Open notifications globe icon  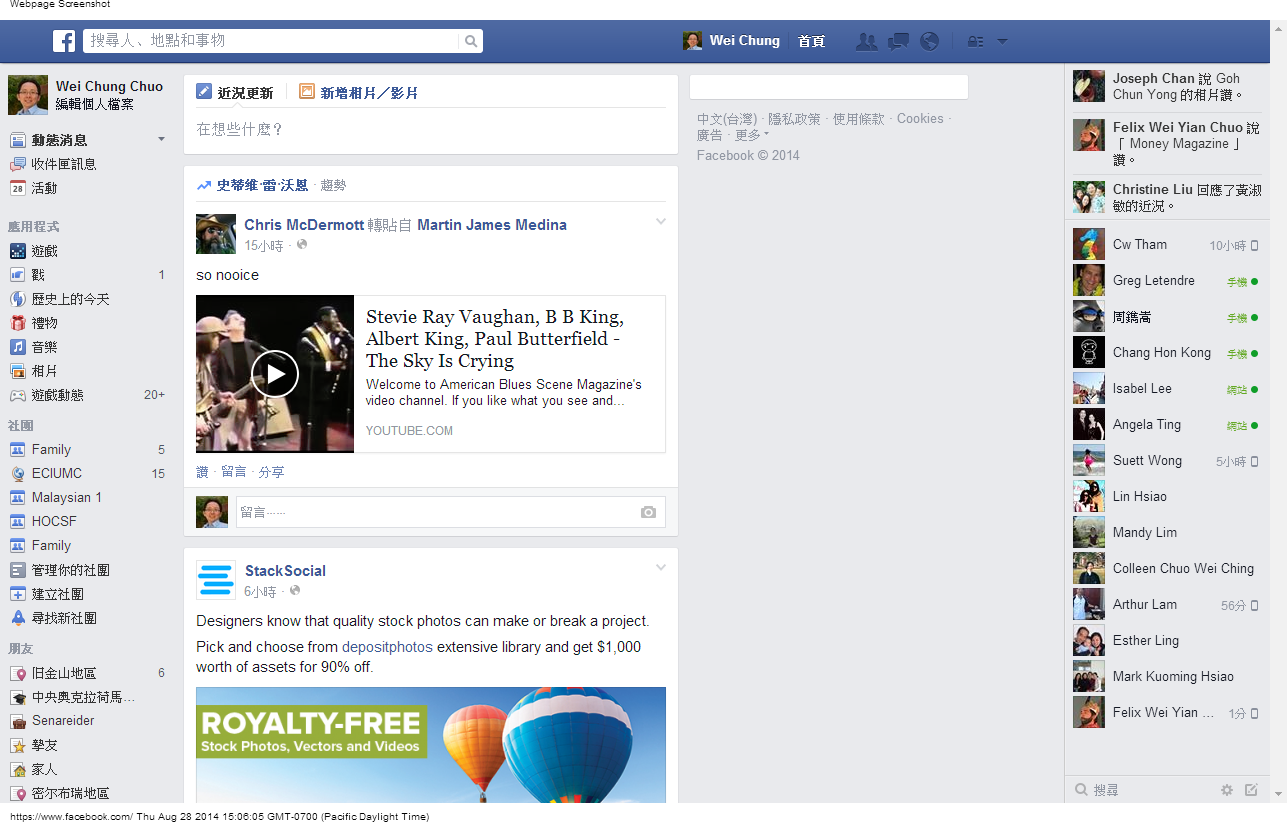(929, 41)
